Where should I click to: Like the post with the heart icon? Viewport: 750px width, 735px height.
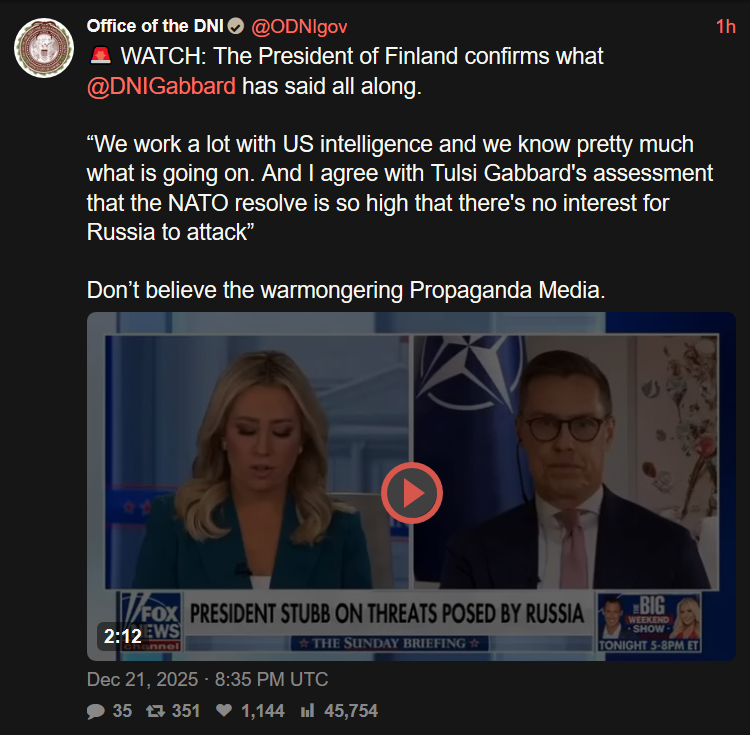(x=224, y=711)
